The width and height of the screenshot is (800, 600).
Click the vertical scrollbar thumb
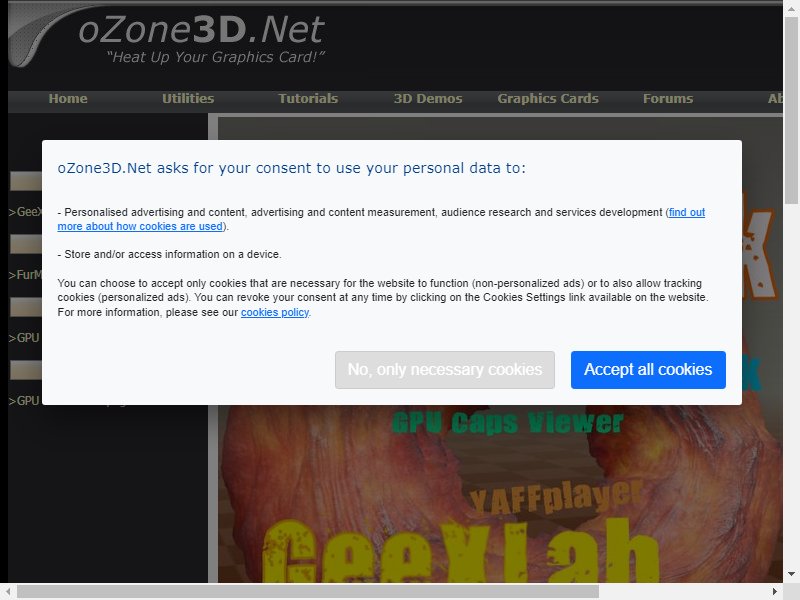[791, 110]
